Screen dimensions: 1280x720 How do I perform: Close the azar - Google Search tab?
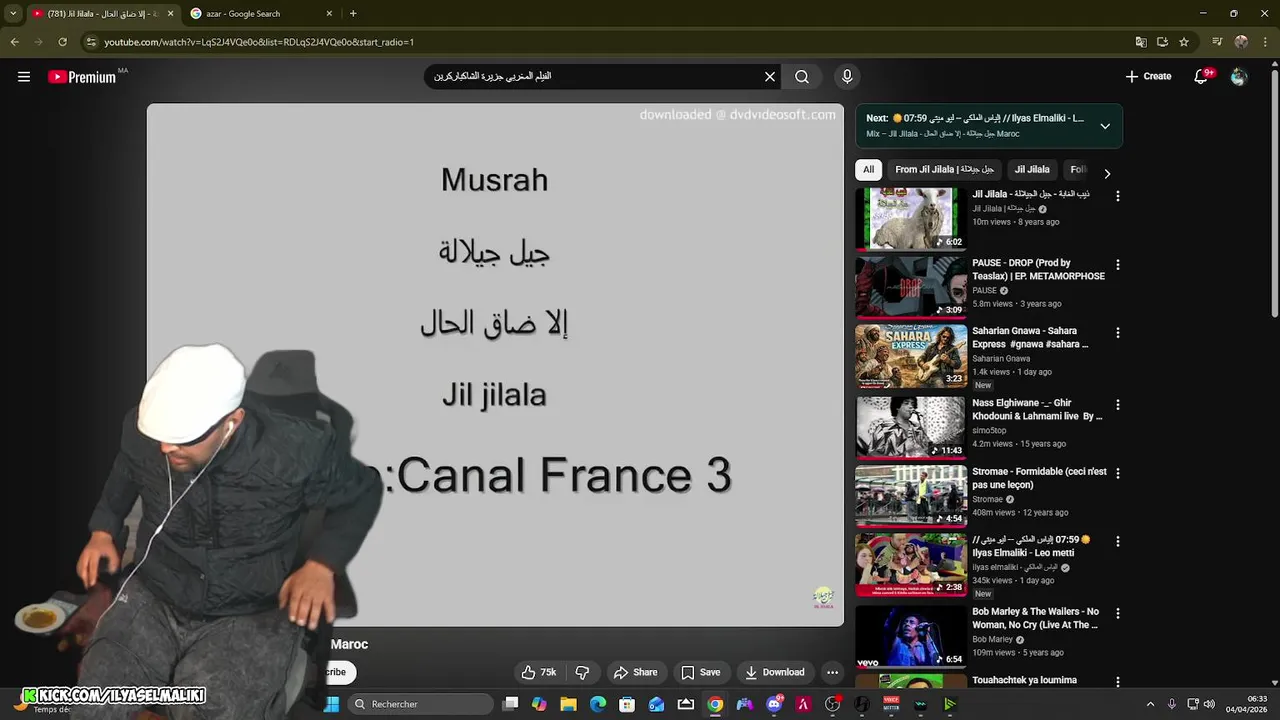pos(329,13)
